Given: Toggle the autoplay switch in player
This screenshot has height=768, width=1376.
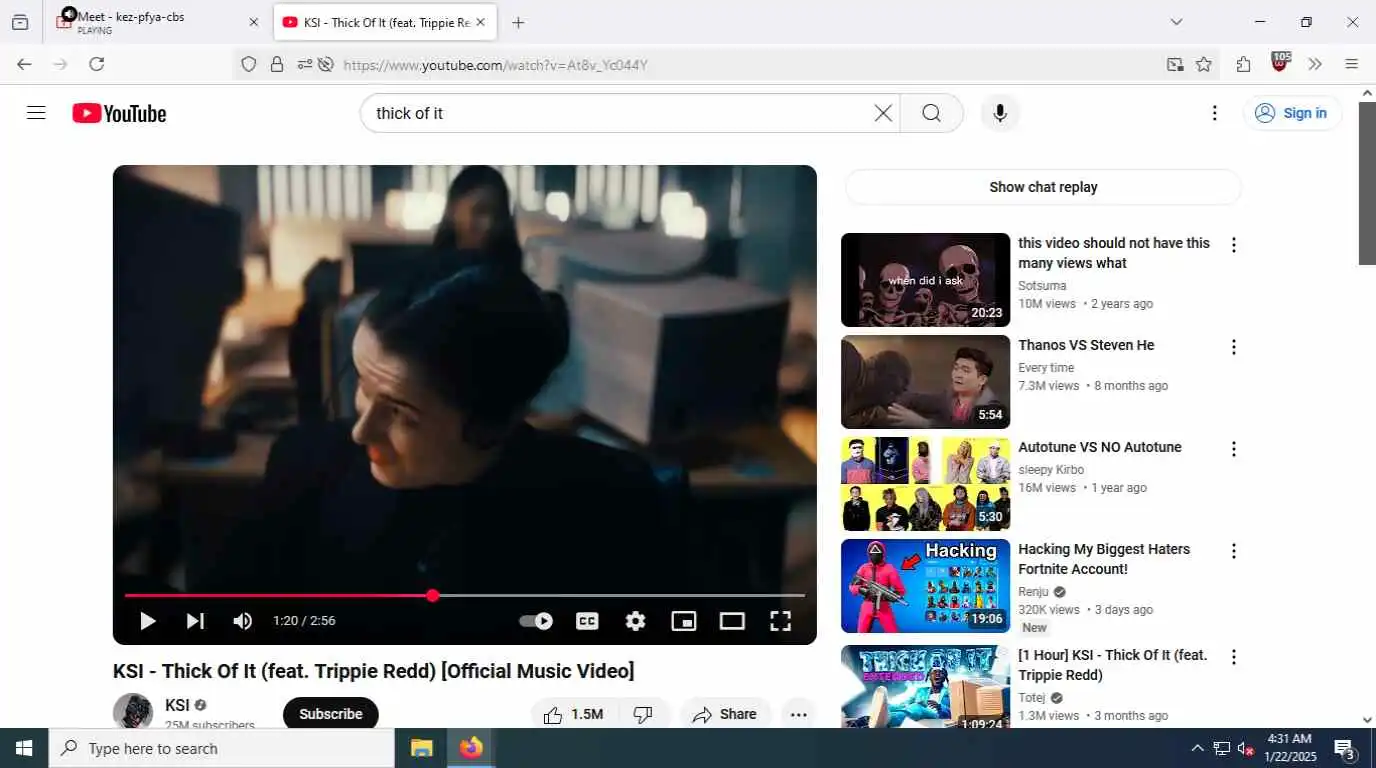Looking at the screenshot, I should [536, 621].
